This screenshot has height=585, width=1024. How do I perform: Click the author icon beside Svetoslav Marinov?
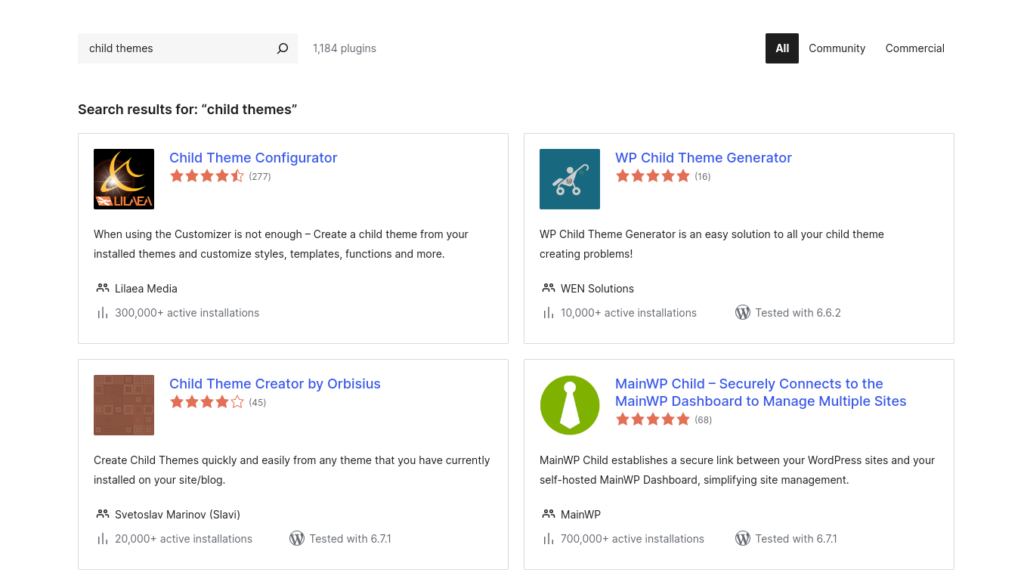[103, 514]
